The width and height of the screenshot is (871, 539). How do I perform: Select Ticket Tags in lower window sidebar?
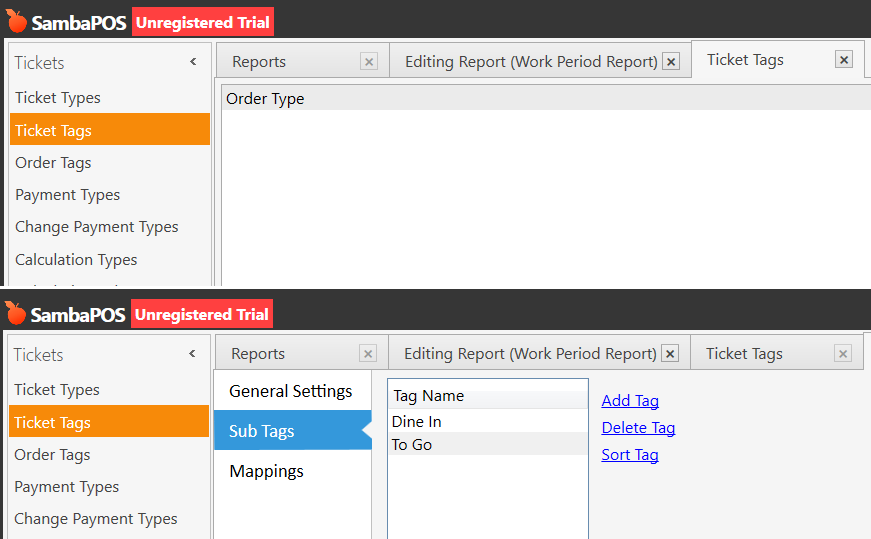point(109,421)
